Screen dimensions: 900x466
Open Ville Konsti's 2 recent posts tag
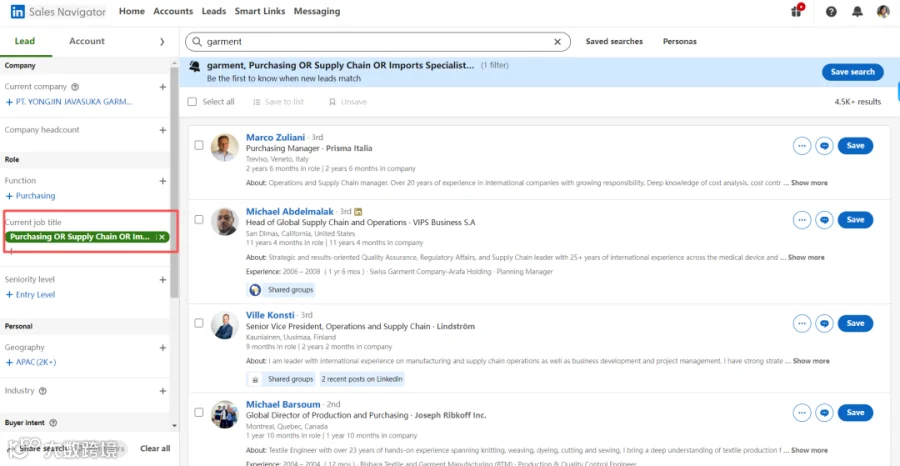362,379
